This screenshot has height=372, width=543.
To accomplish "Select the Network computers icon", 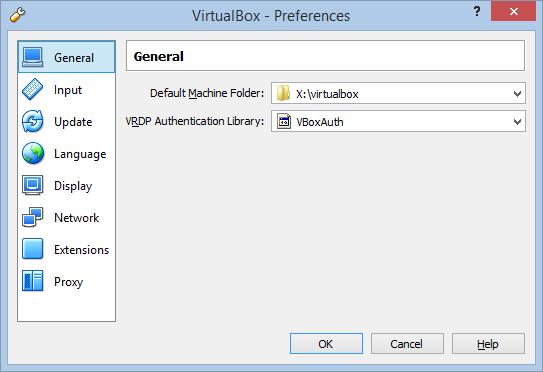I will click(33, 217).
